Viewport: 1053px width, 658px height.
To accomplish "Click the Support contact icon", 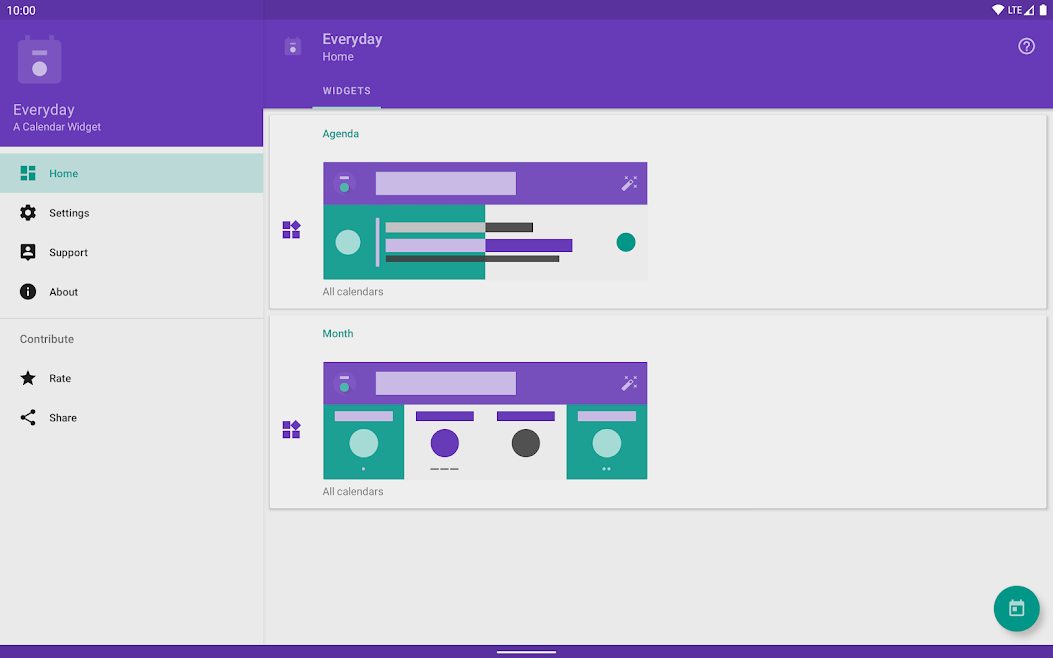I will [28, 252].
